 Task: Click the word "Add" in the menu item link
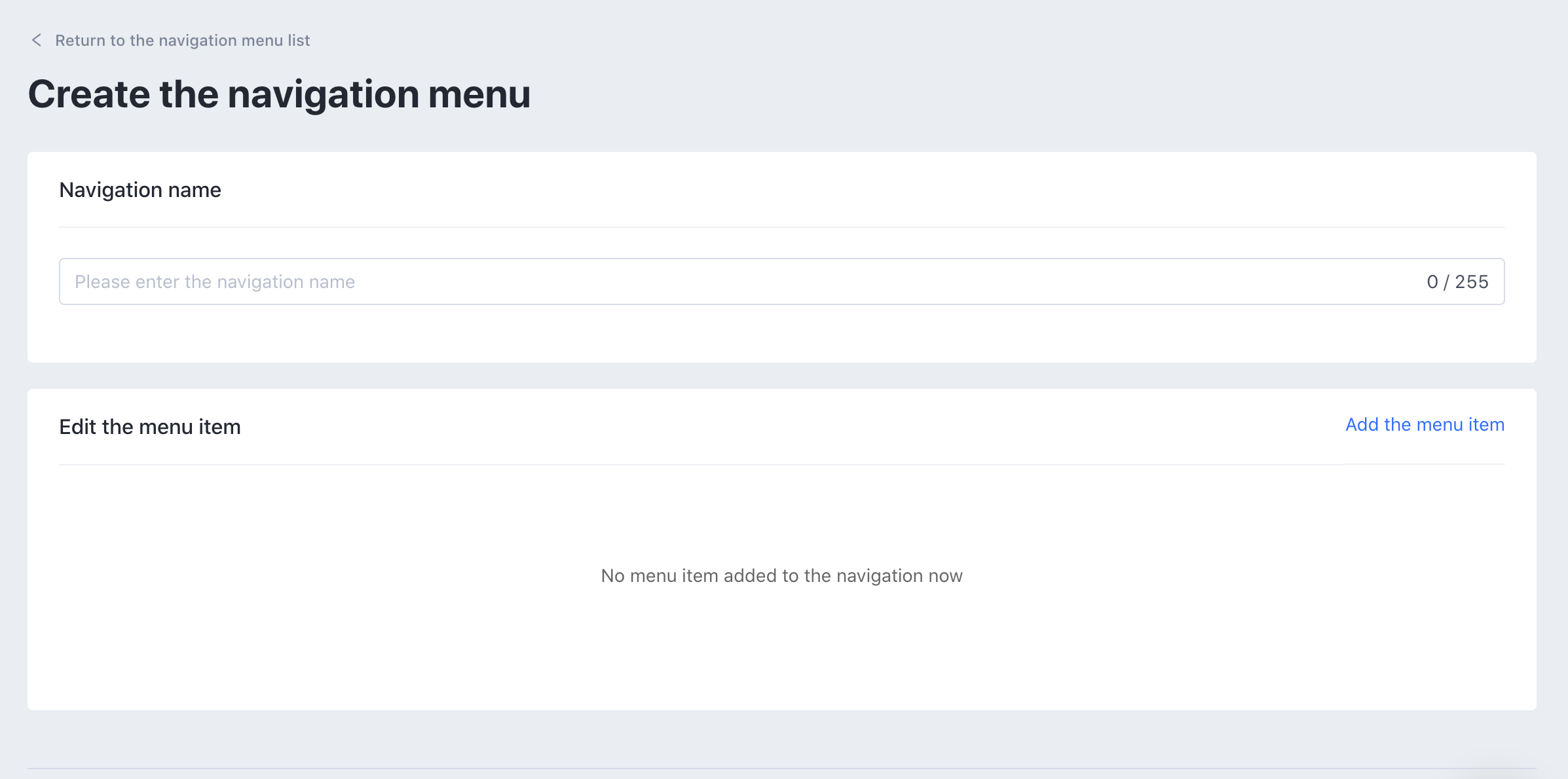coord(1362,425)
